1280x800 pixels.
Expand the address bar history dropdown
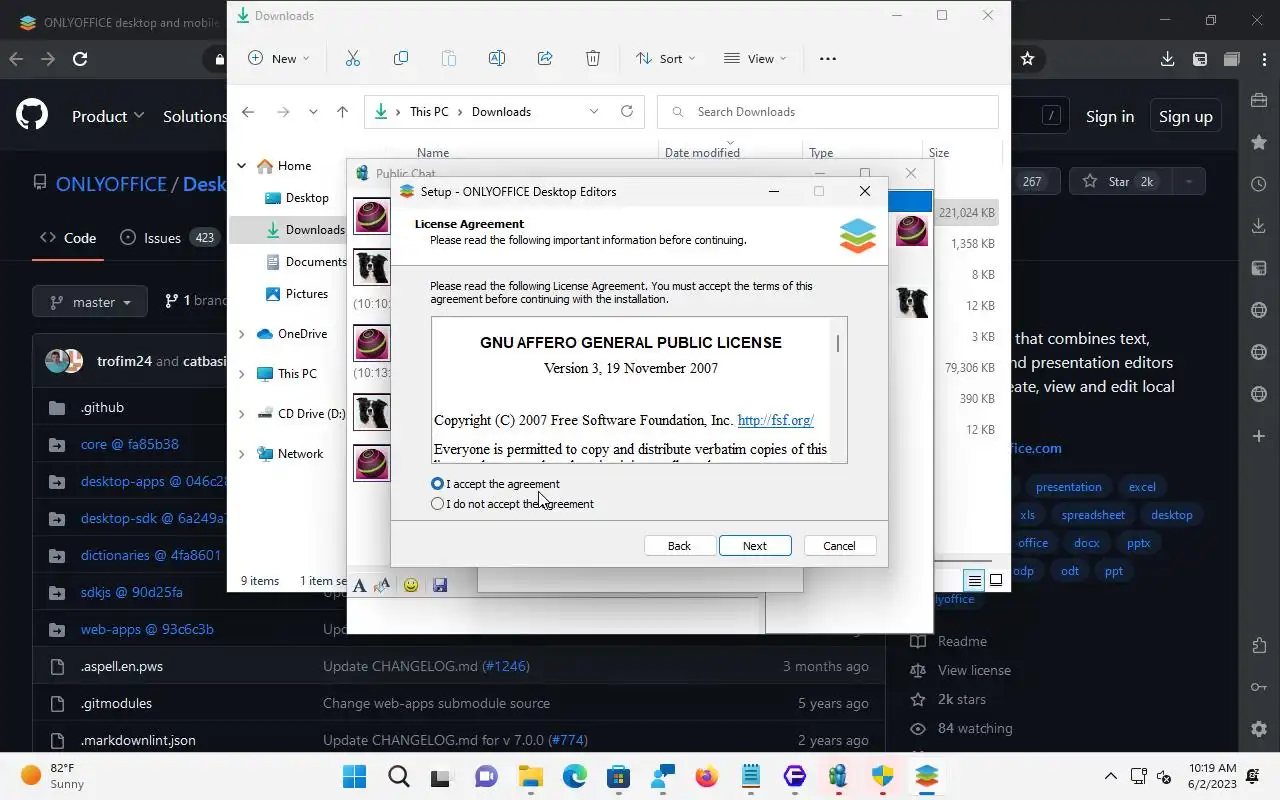pyautogui.click(x=594, y=112)
